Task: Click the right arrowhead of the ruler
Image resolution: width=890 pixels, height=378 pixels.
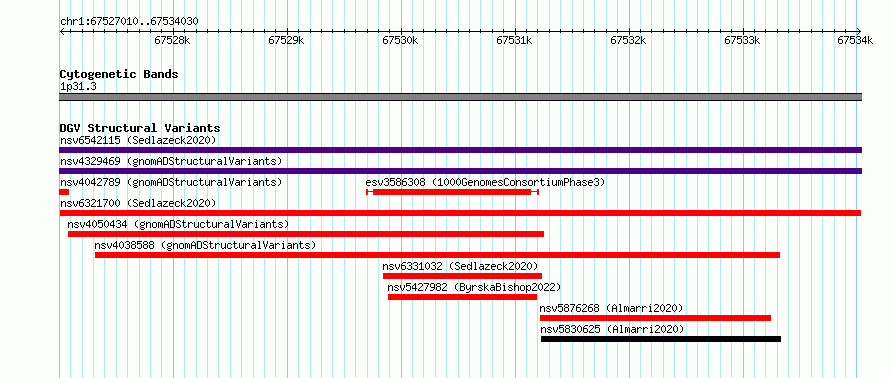Action: click(x=859, y=31)
